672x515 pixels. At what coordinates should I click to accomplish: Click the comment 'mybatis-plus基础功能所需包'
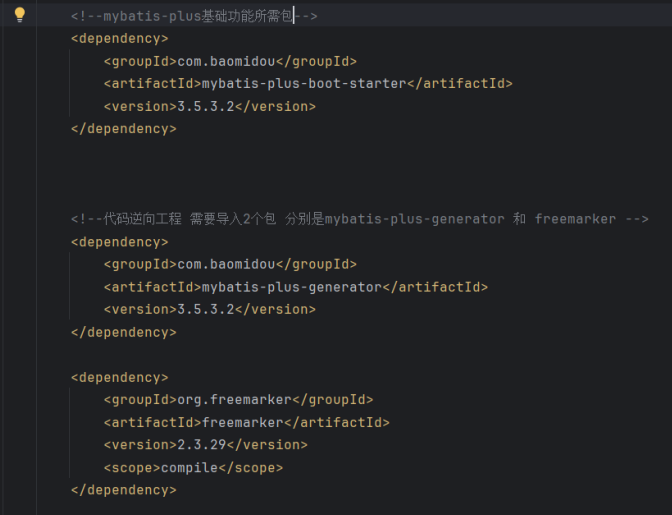click(x=194, y=16)
